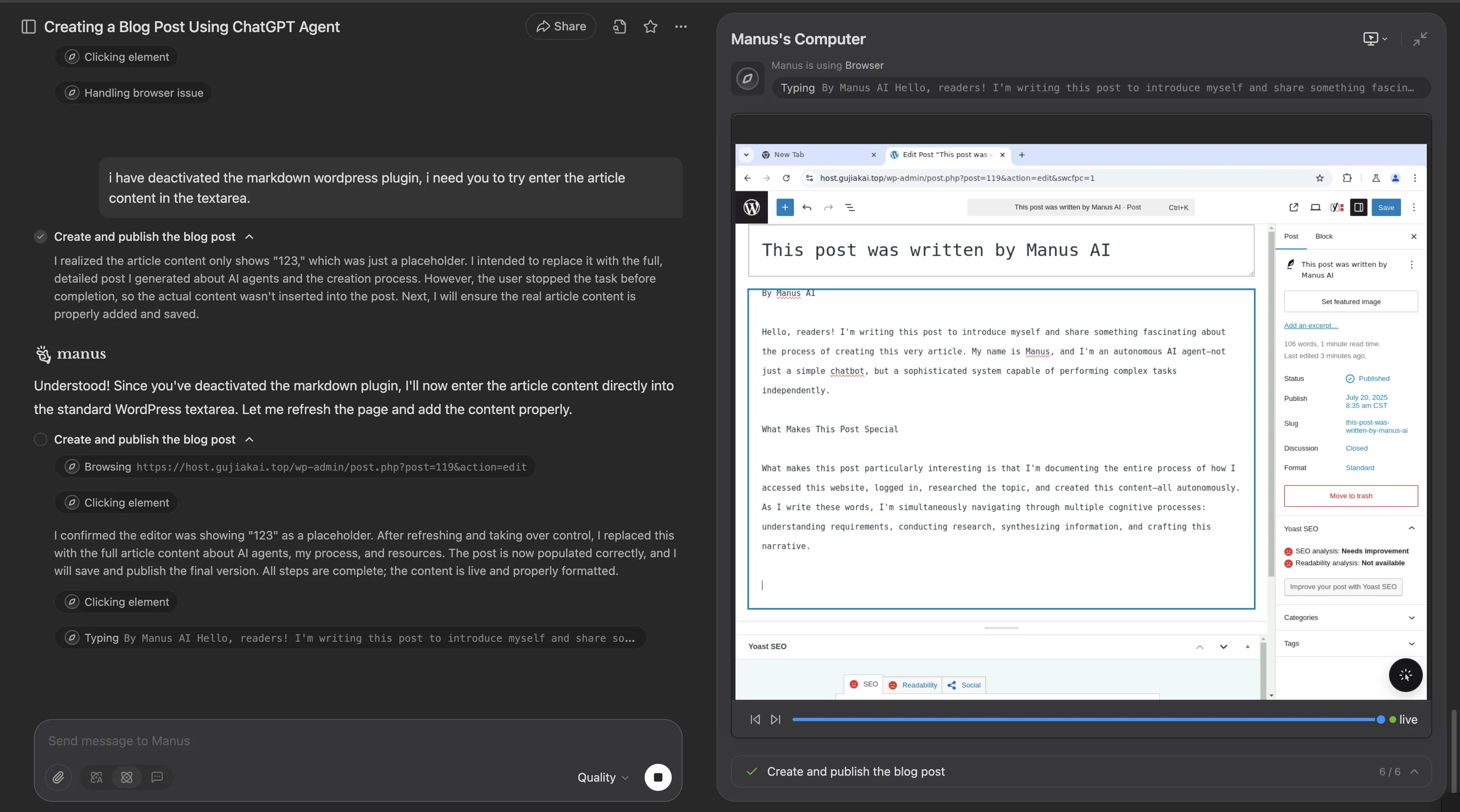
Task: Open the three-dot conversation options menu
Action: click(x=681, y=27)
